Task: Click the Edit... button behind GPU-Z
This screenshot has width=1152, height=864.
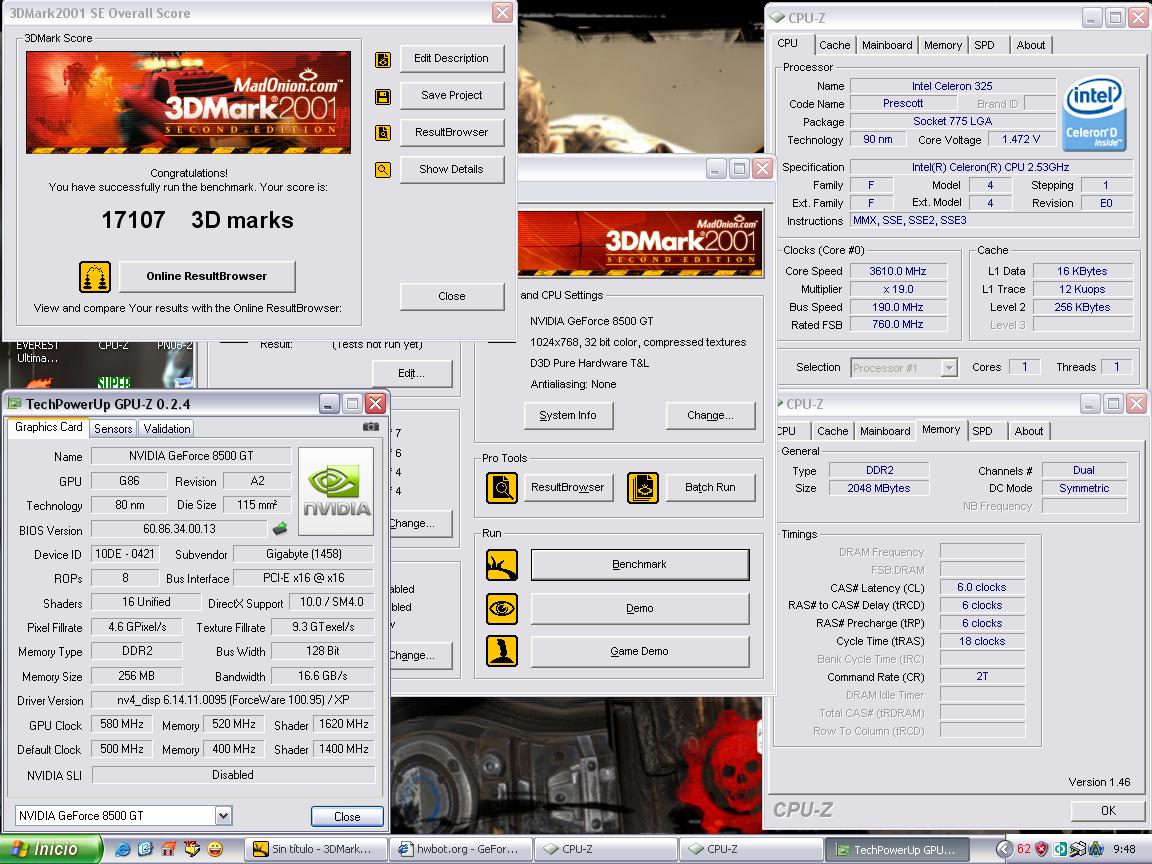Action: coord(411,373)
